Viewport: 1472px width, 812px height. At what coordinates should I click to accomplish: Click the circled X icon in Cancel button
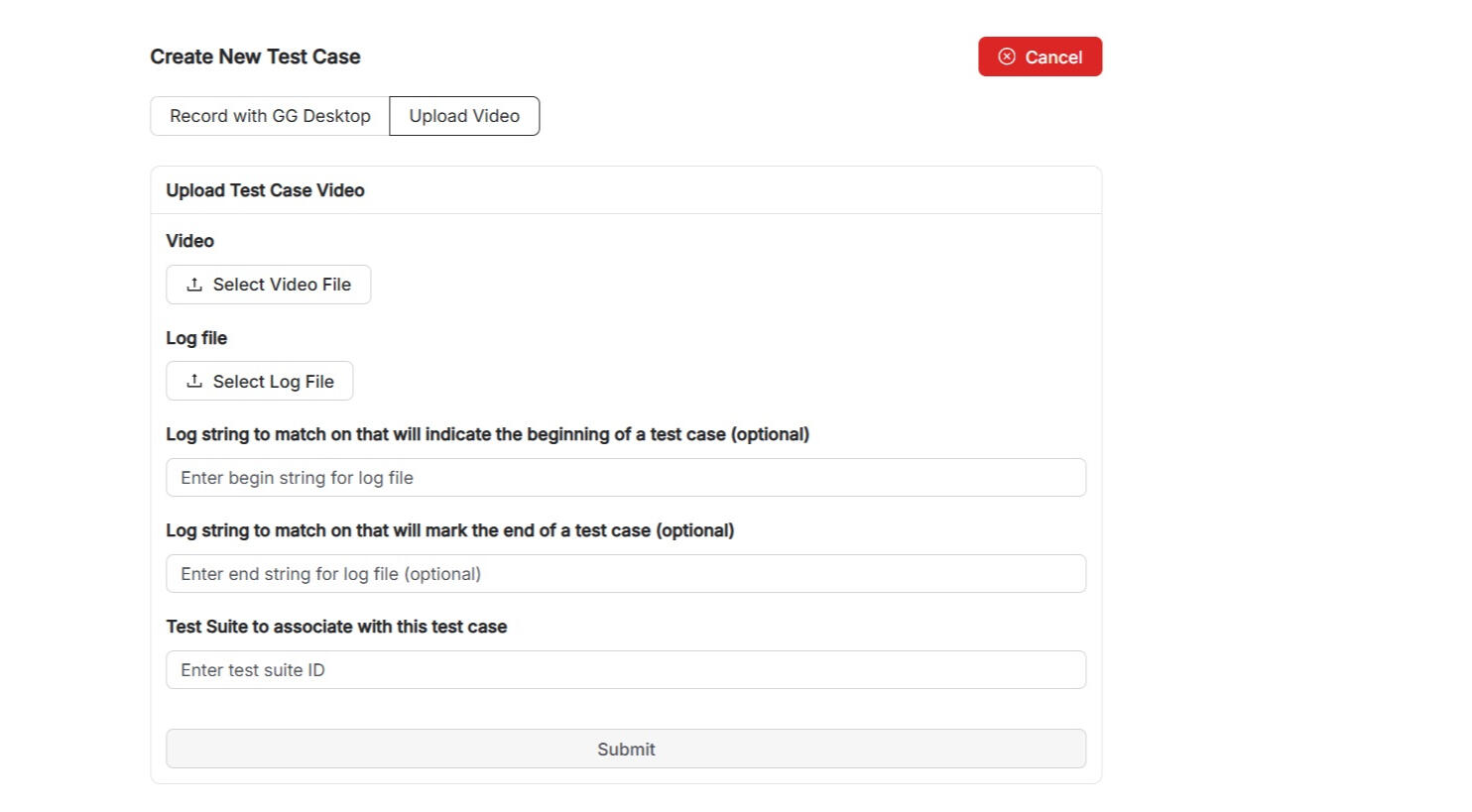(1007, 57)
